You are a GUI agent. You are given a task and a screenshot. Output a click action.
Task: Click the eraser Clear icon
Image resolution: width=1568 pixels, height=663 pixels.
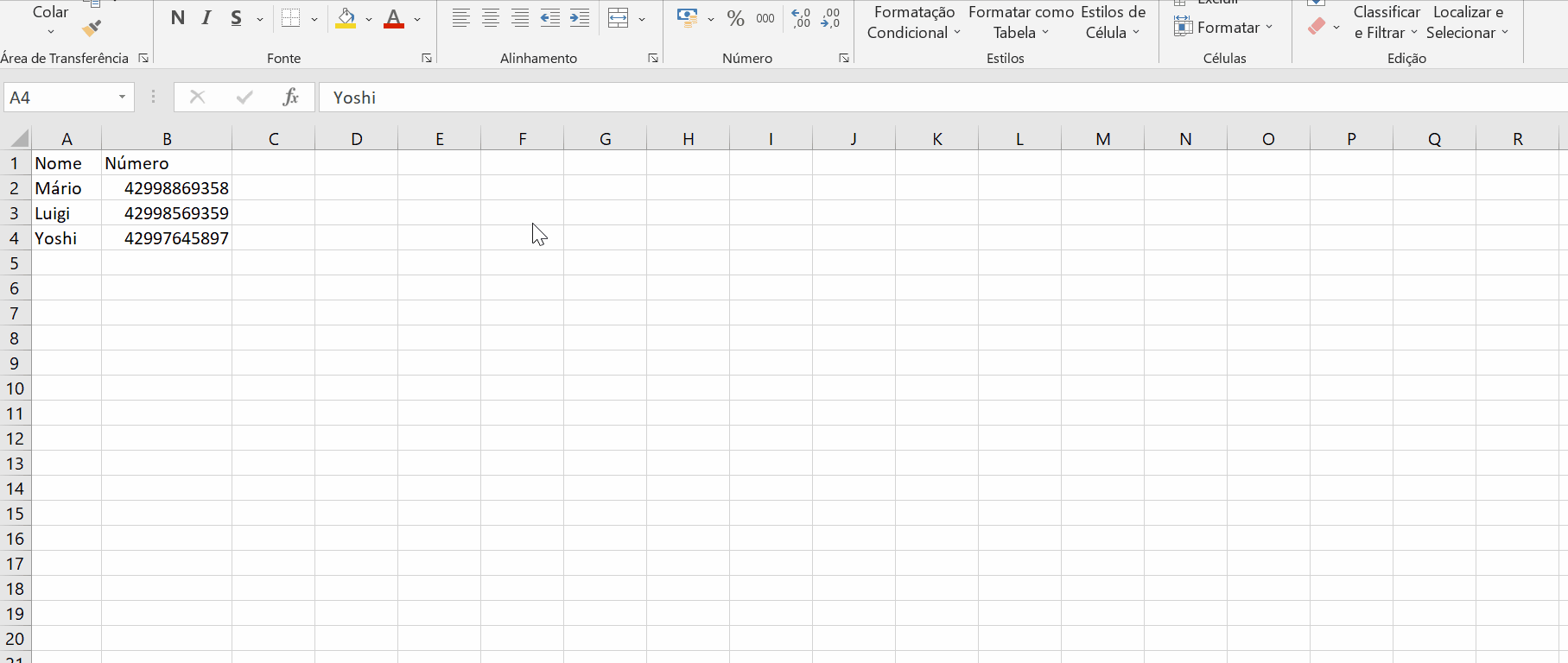point(1317,27)
